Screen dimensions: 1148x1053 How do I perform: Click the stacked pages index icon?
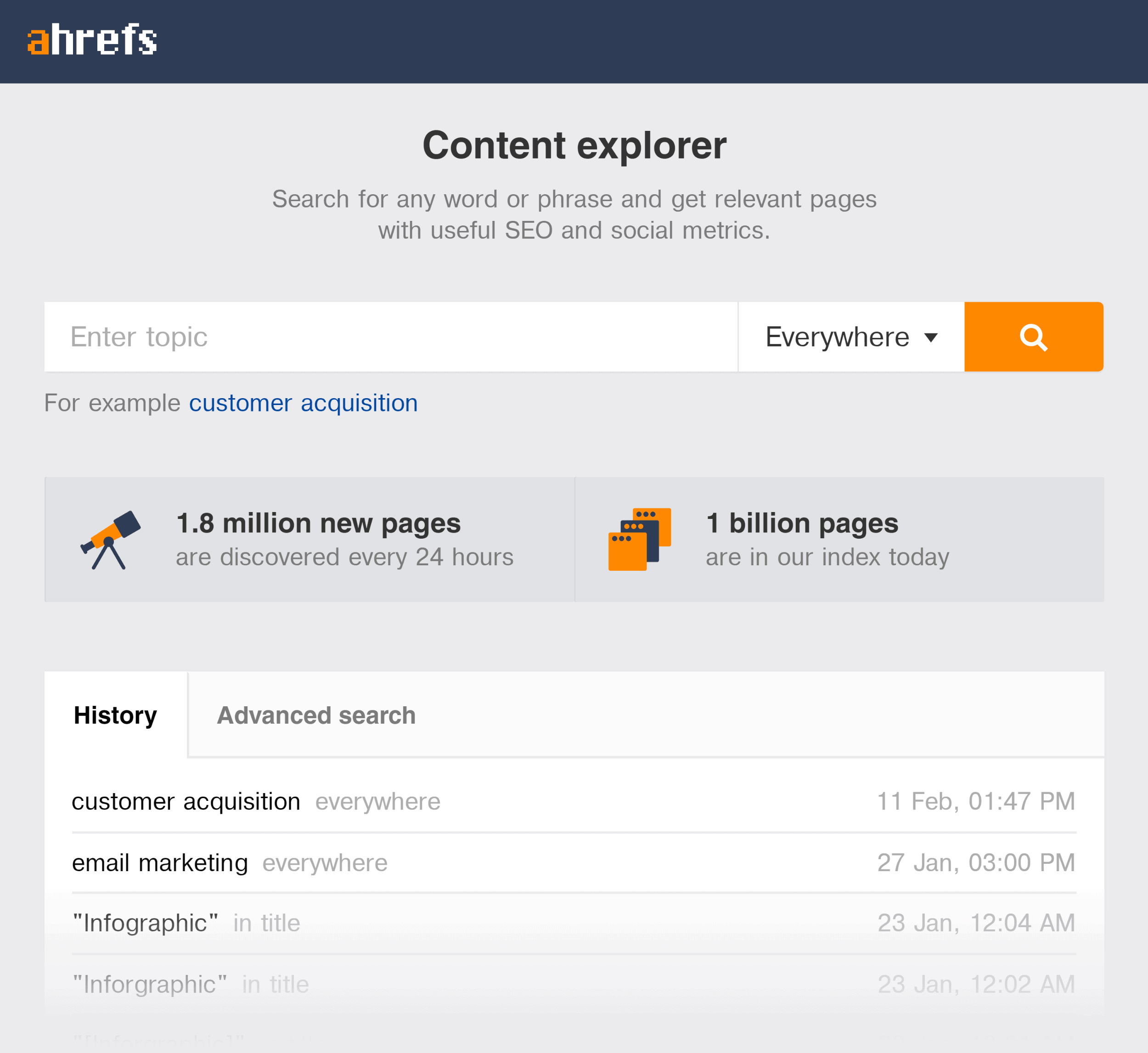tap(639, 539)
